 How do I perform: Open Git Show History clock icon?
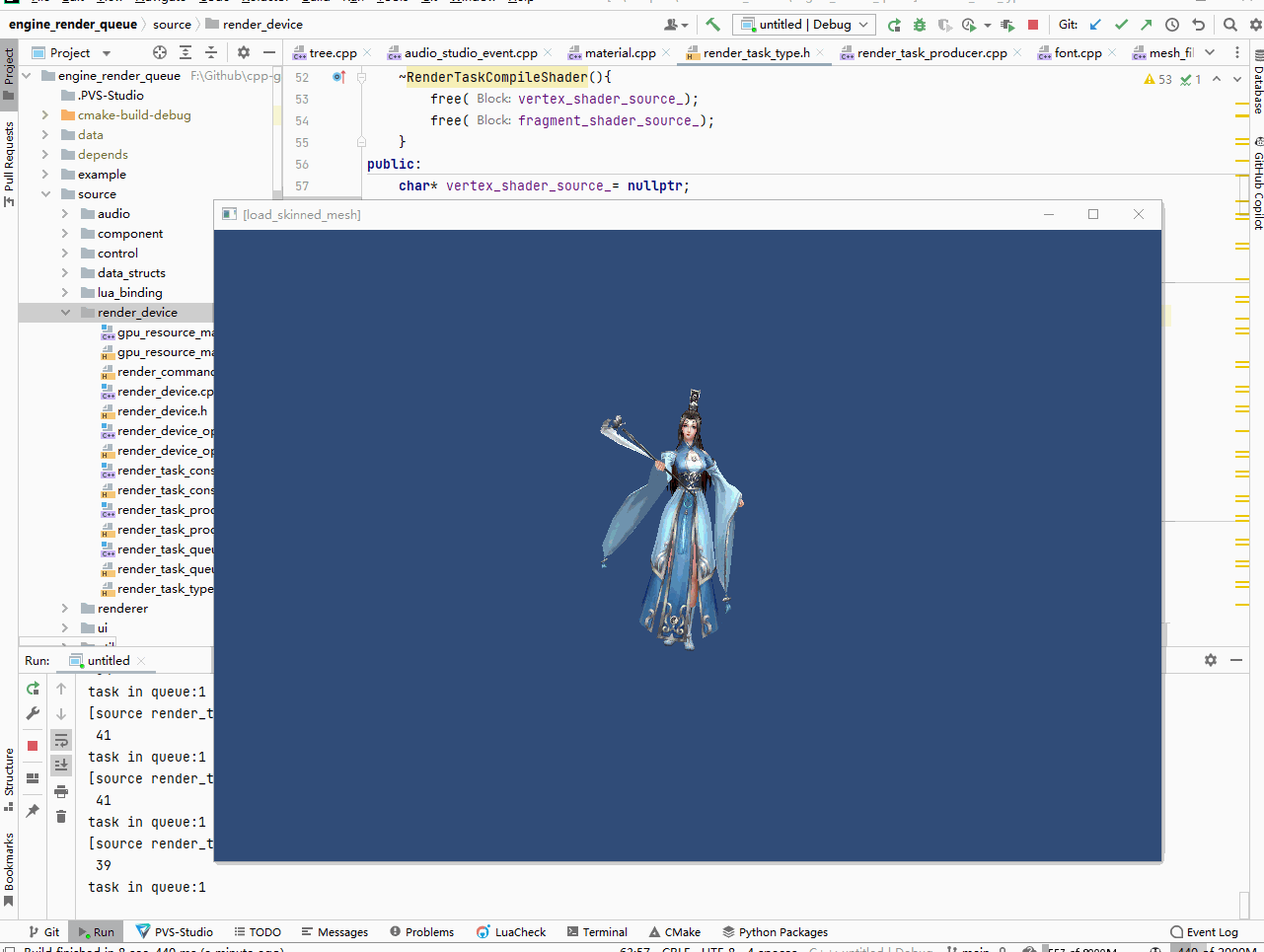[1172, 25]
